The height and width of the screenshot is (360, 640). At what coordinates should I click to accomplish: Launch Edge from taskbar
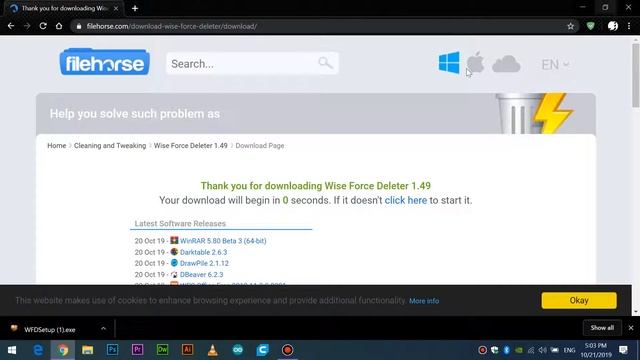point(38,350)
